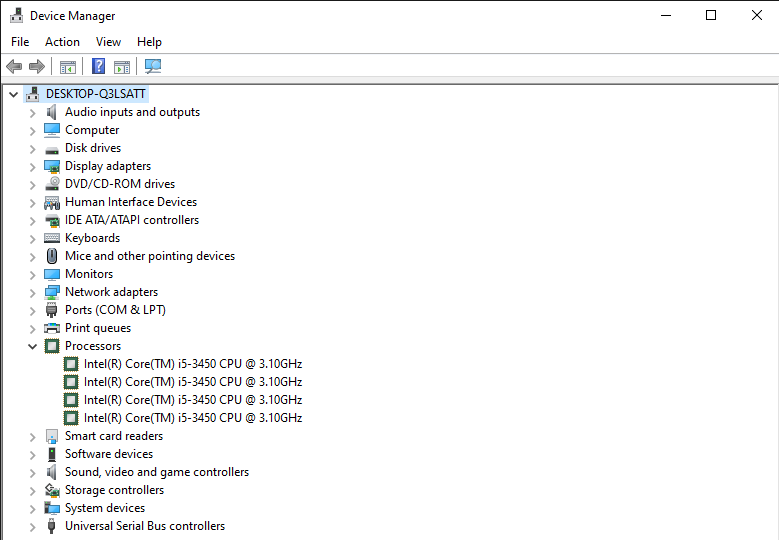Click the Back arrow toolbar icon
Image resolution: width=779 pixels, height=540 pixels.
[14, 66]
